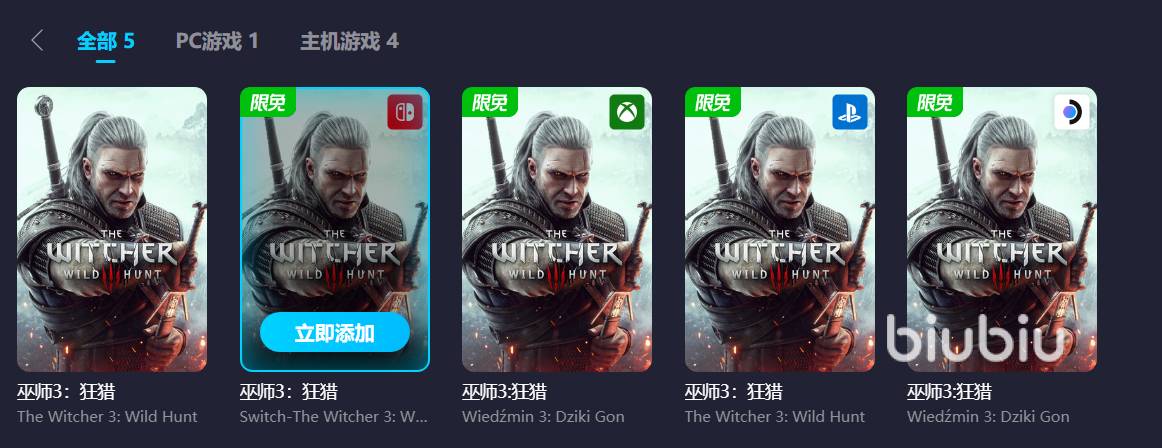This screenshot has width=1162, height=448.
Task: Click the PlayStation platform icon
Action: (849, 113)
